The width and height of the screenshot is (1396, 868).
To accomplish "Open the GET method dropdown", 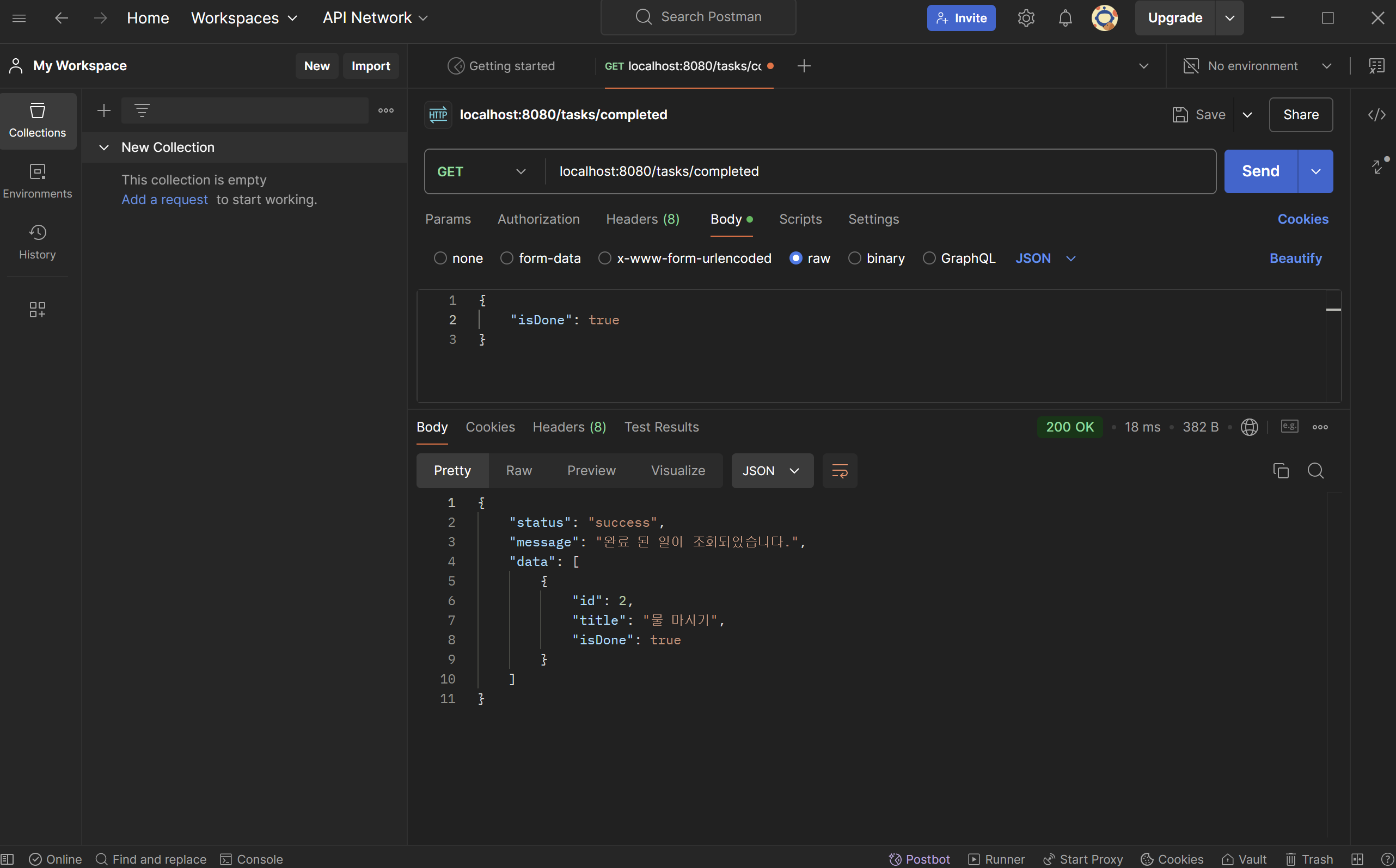I will click(x=482, y=171).
